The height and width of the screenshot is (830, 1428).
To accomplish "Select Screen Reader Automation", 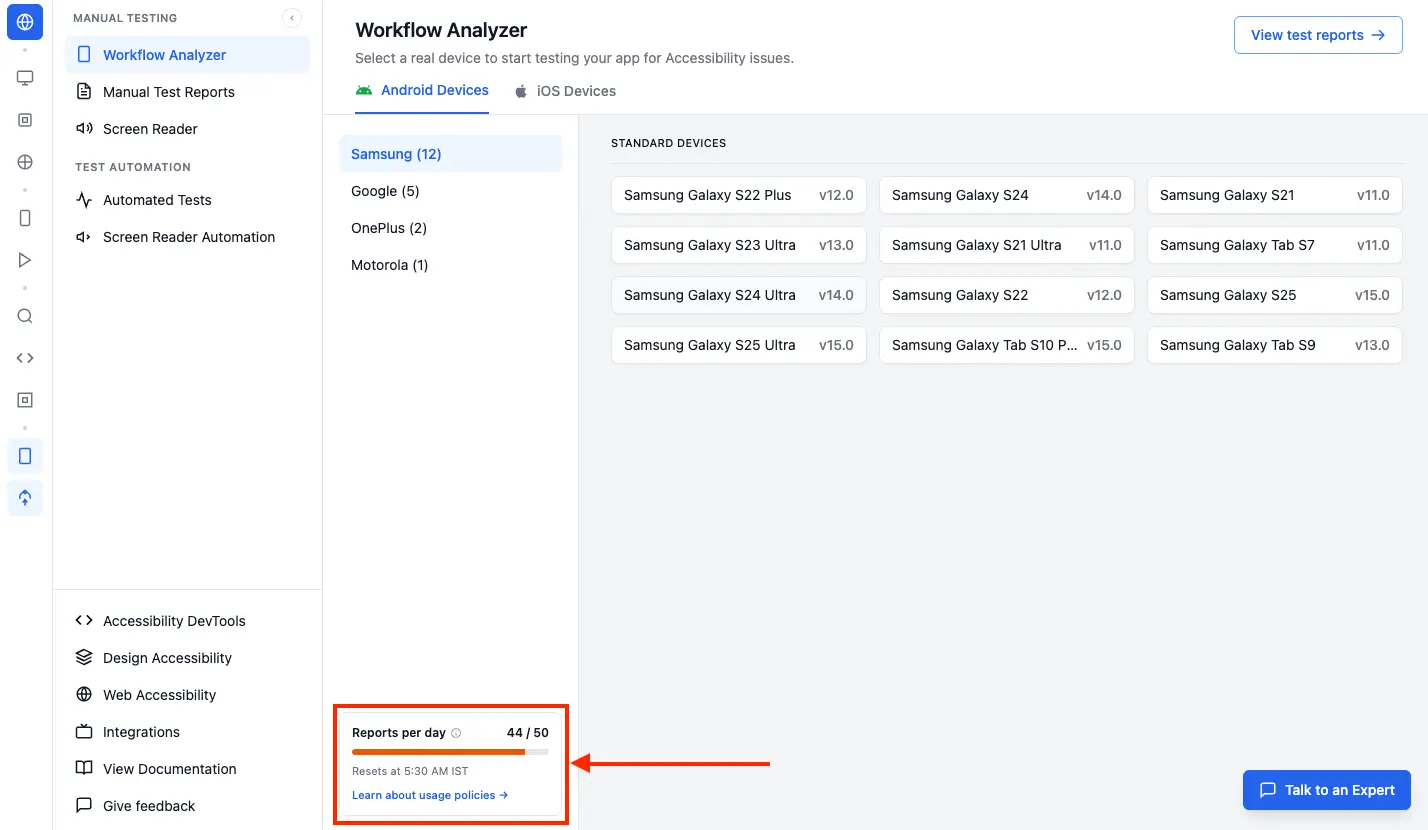I will tap(188, 237).
